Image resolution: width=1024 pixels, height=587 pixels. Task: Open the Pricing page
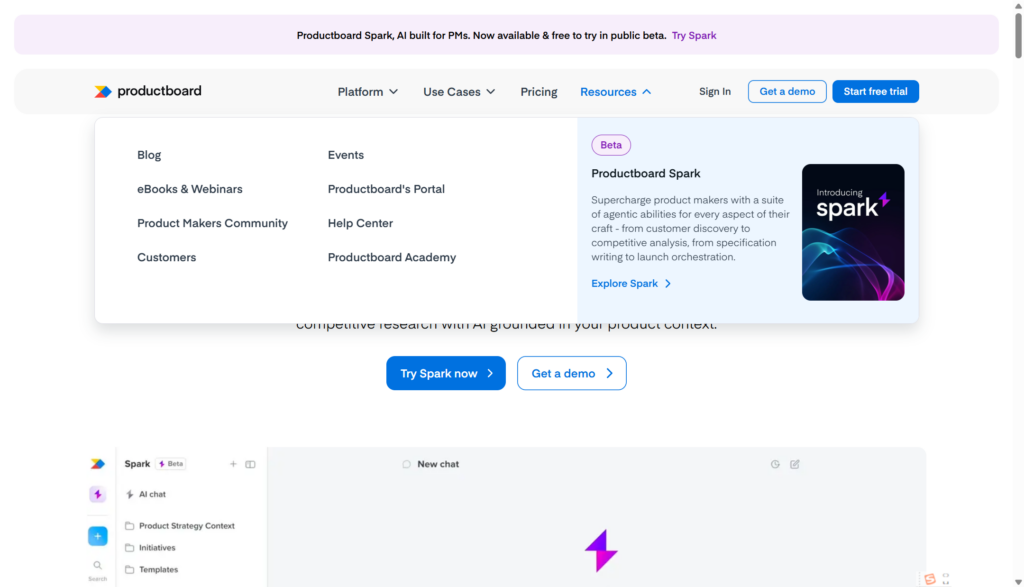point(539,92)
